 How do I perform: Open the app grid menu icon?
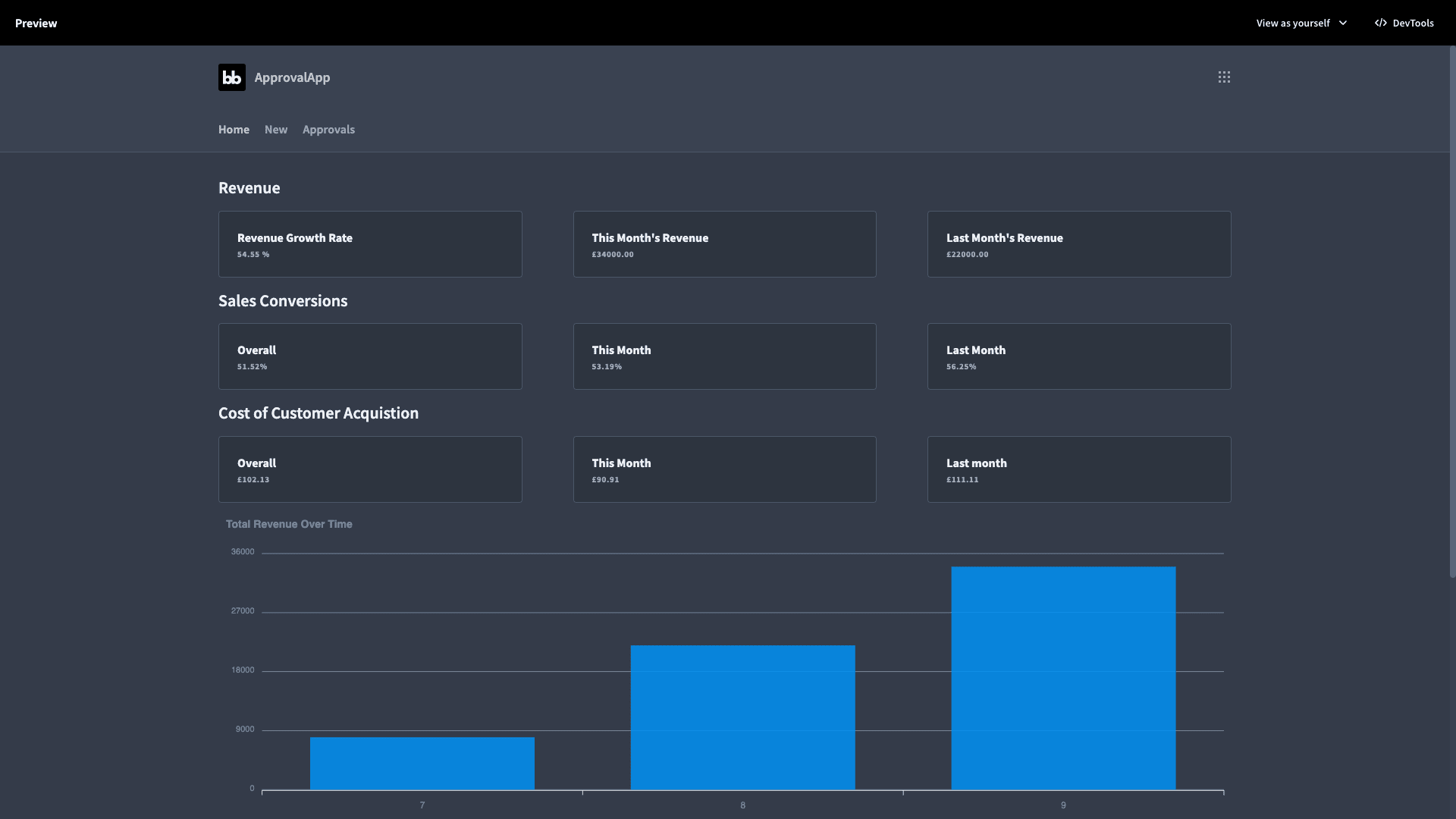tap(1224, 77)
